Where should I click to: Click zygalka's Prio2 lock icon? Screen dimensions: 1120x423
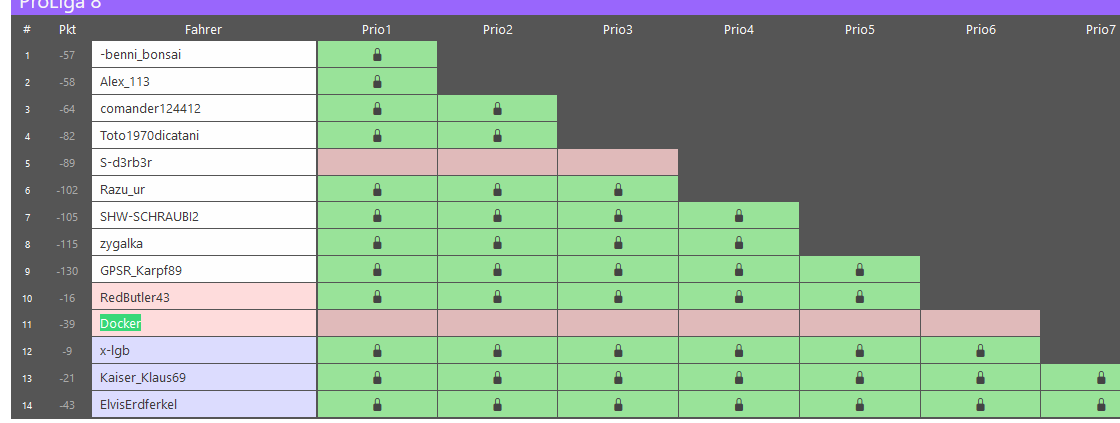tap(498, 243)
